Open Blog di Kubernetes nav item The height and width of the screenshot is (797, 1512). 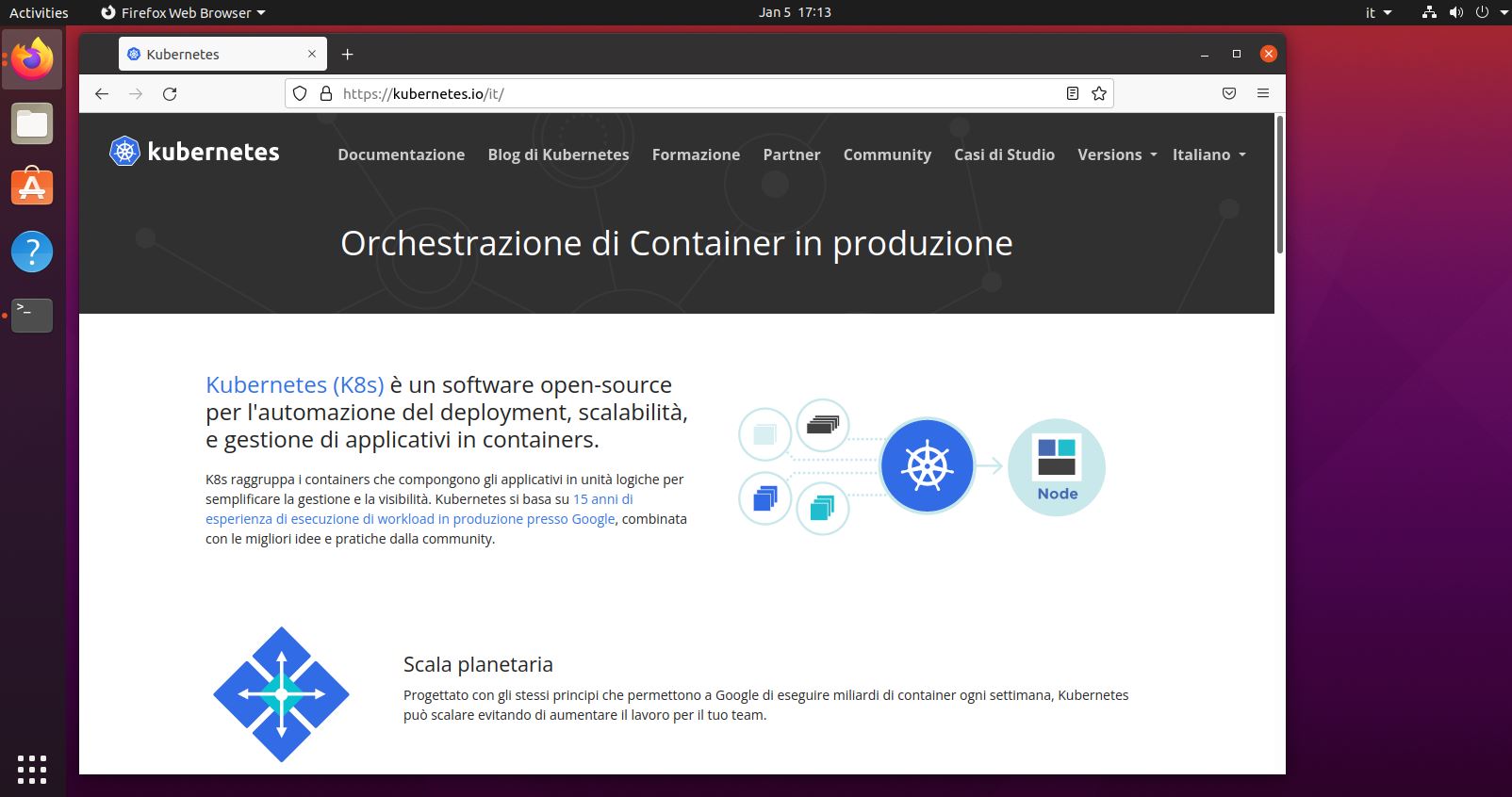(x=558, y=155)
